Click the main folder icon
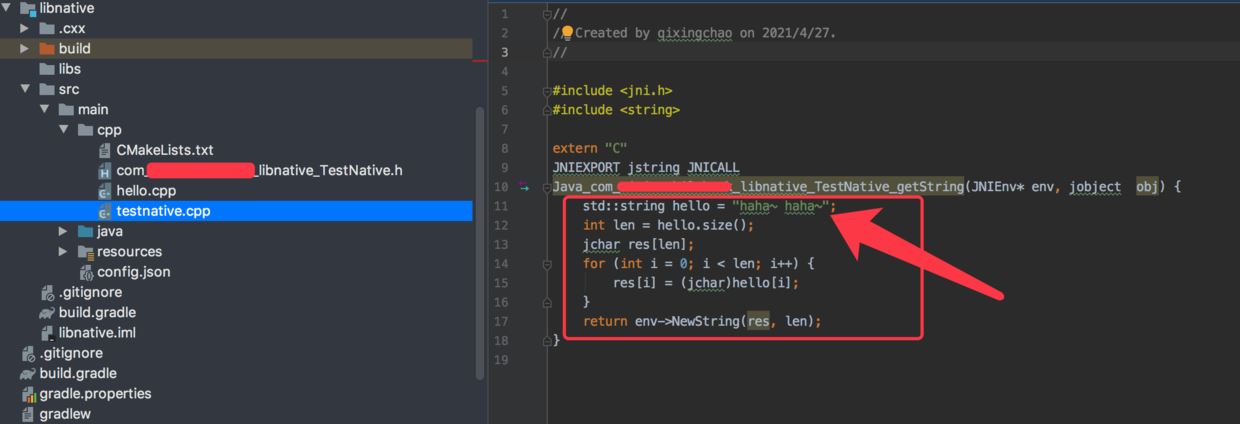Image resolution: width=1240 pixels, height=424 pixels. click(66, 109)
